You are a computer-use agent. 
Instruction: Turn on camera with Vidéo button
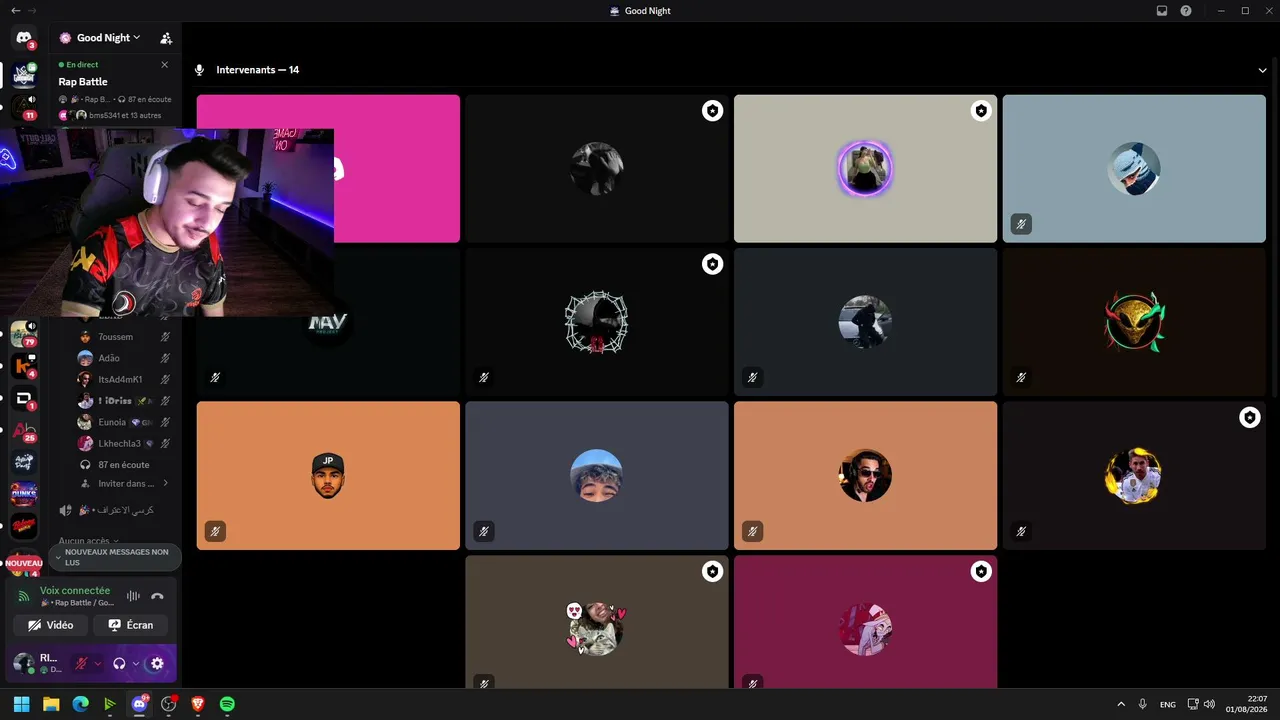(x=50, y=625)
